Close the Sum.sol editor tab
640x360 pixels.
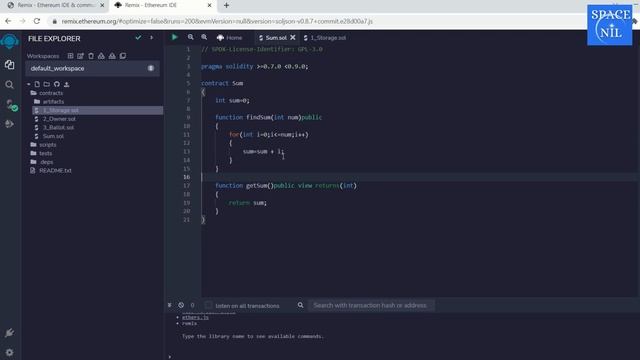click(x=293, y=38)
